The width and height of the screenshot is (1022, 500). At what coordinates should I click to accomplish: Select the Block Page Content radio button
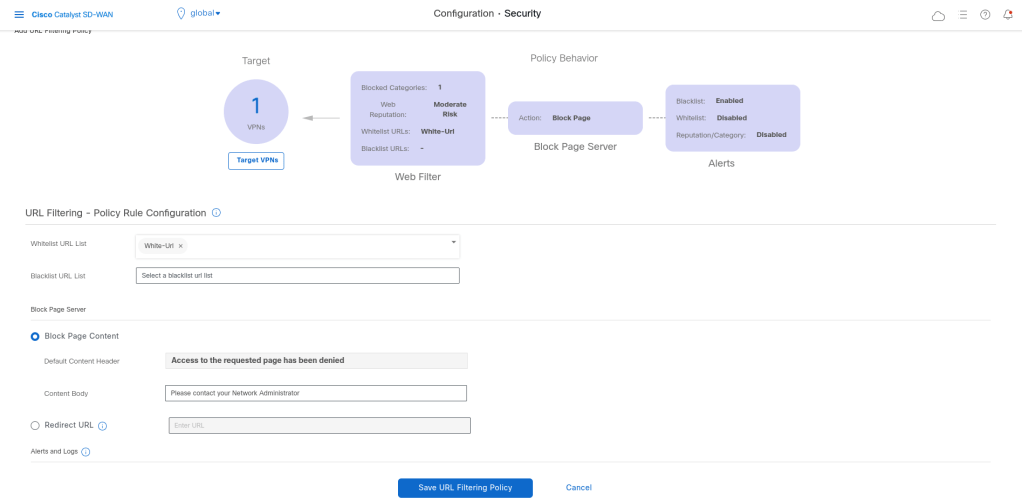point(36,336)
